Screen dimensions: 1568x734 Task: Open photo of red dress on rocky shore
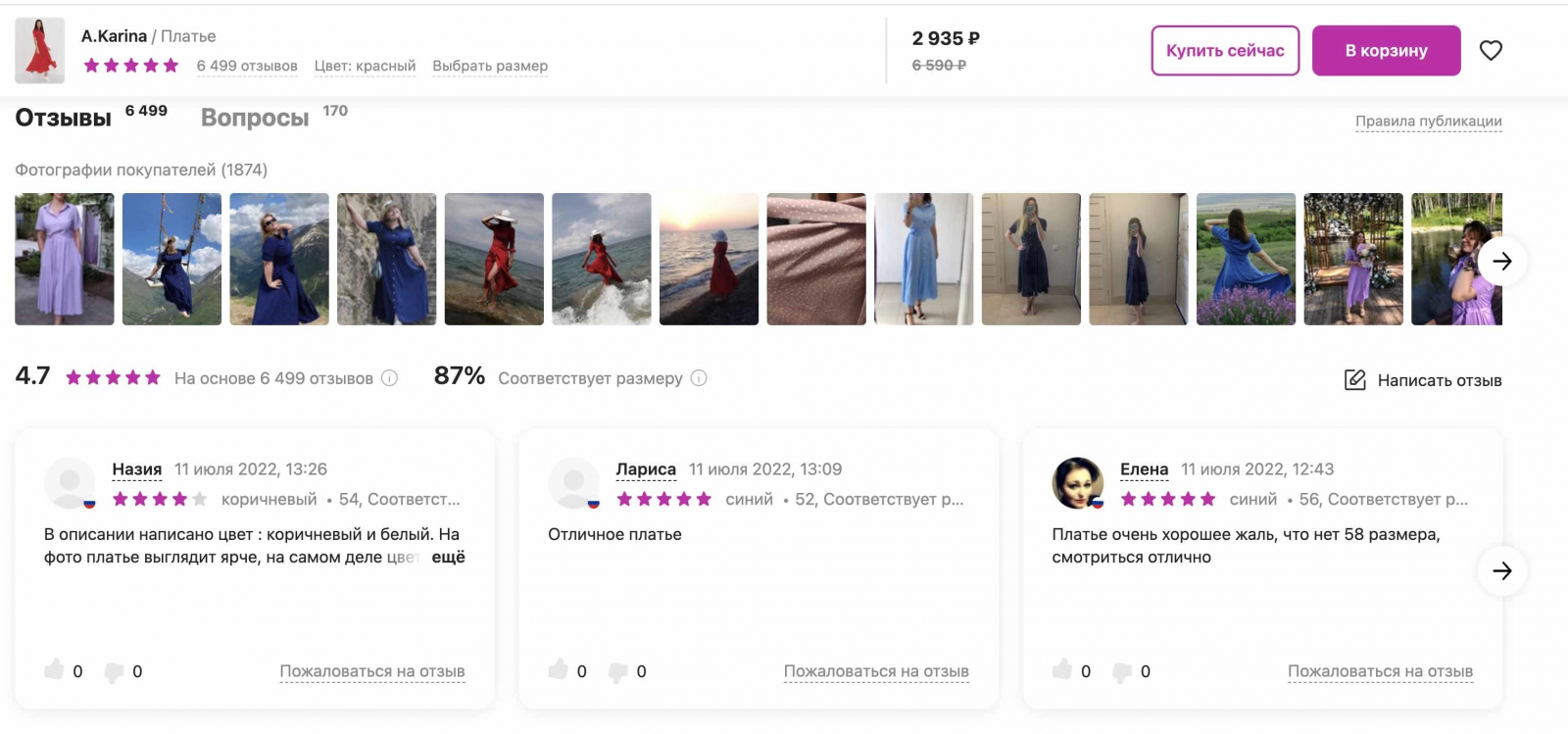pos(494,259)
